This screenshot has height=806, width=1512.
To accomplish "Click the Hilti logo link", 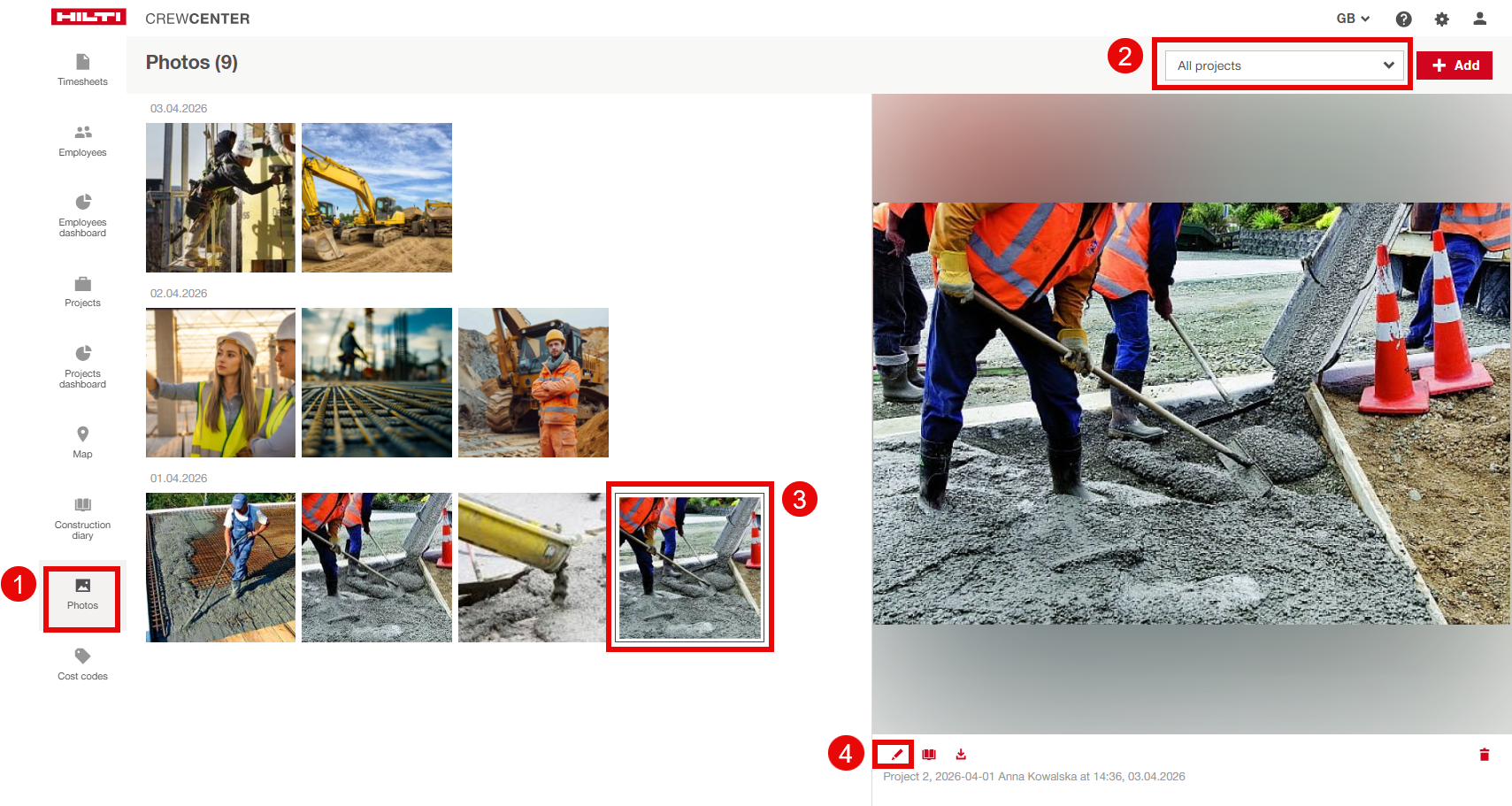I will point(88,17).
